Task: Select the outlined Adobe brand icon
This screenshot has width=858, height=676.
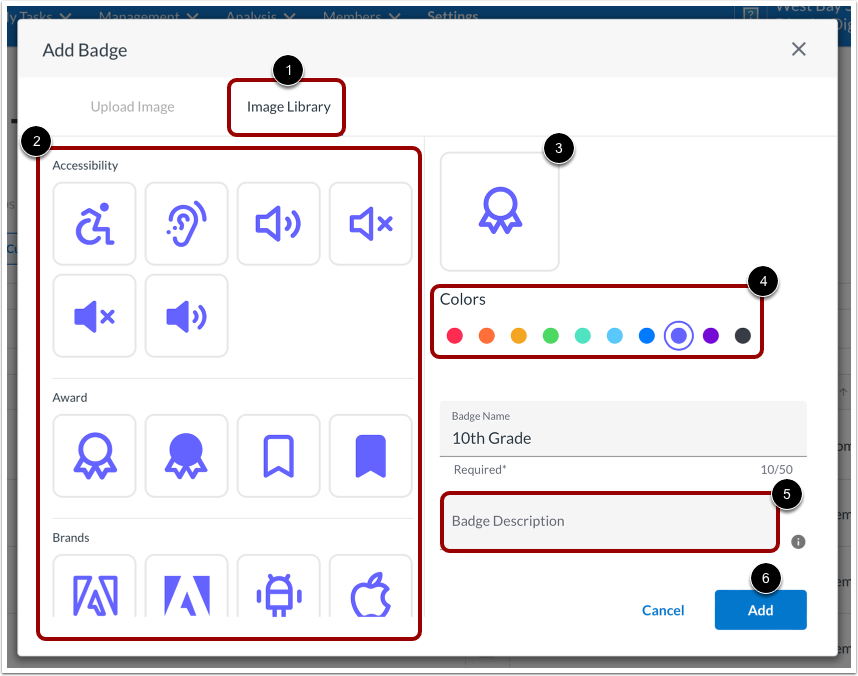Action: pos(94,588)
